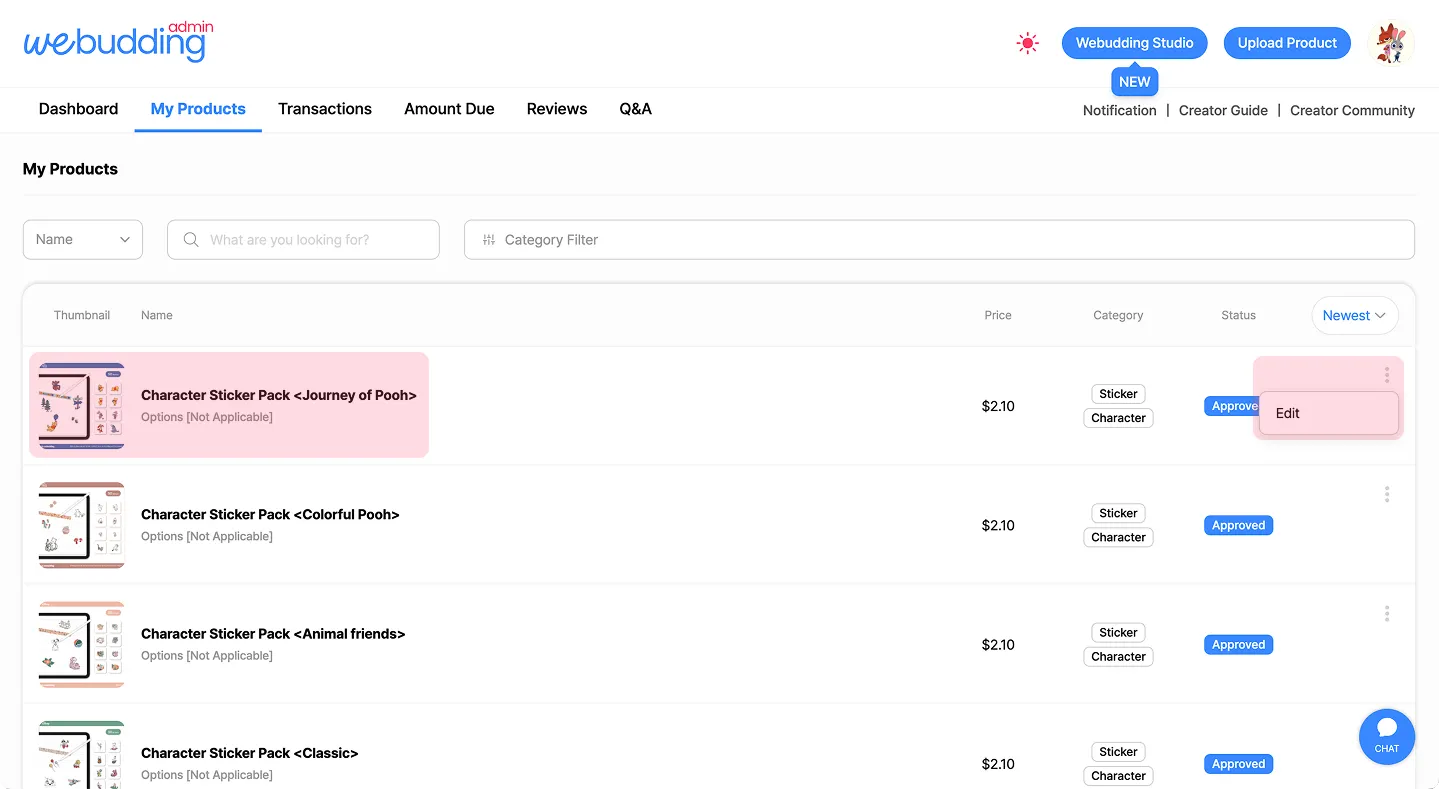Click the Character tag on Classic pack
The width and height of the screenshot is (1439, 789).
tap(1118, 775)
